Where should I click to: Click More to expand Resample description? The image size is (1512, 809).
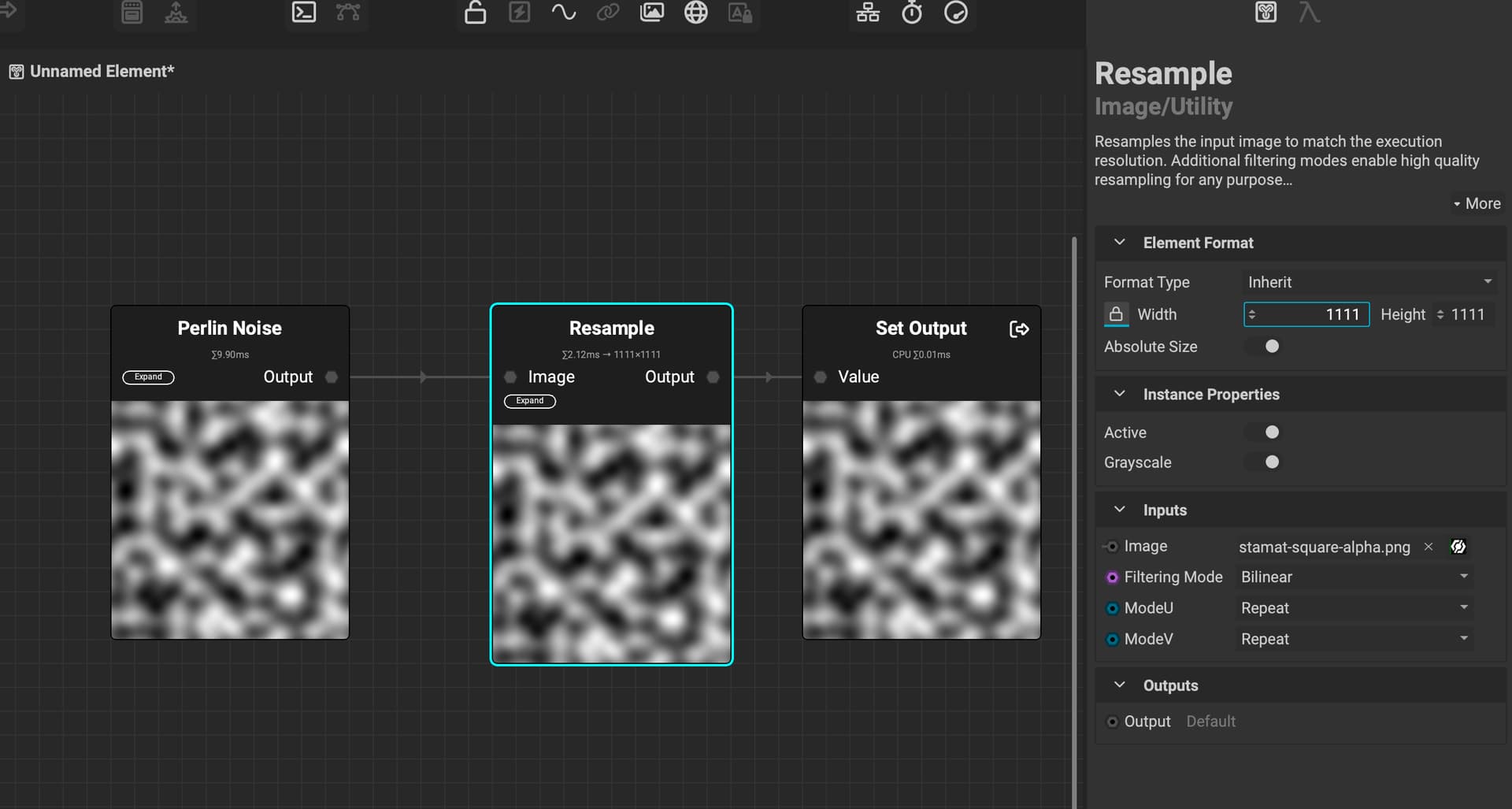pos(1477,204)
